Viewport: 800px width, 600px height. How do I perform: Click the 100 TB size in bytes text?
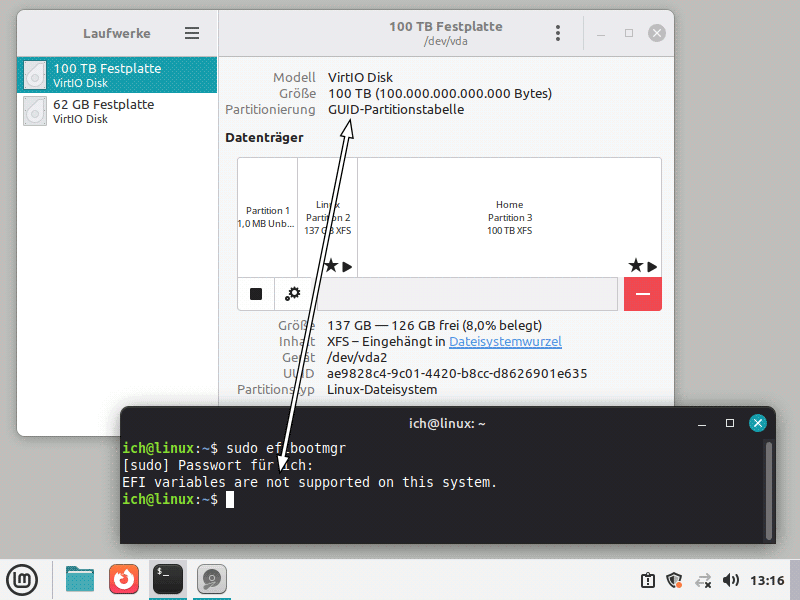point(440,93)
